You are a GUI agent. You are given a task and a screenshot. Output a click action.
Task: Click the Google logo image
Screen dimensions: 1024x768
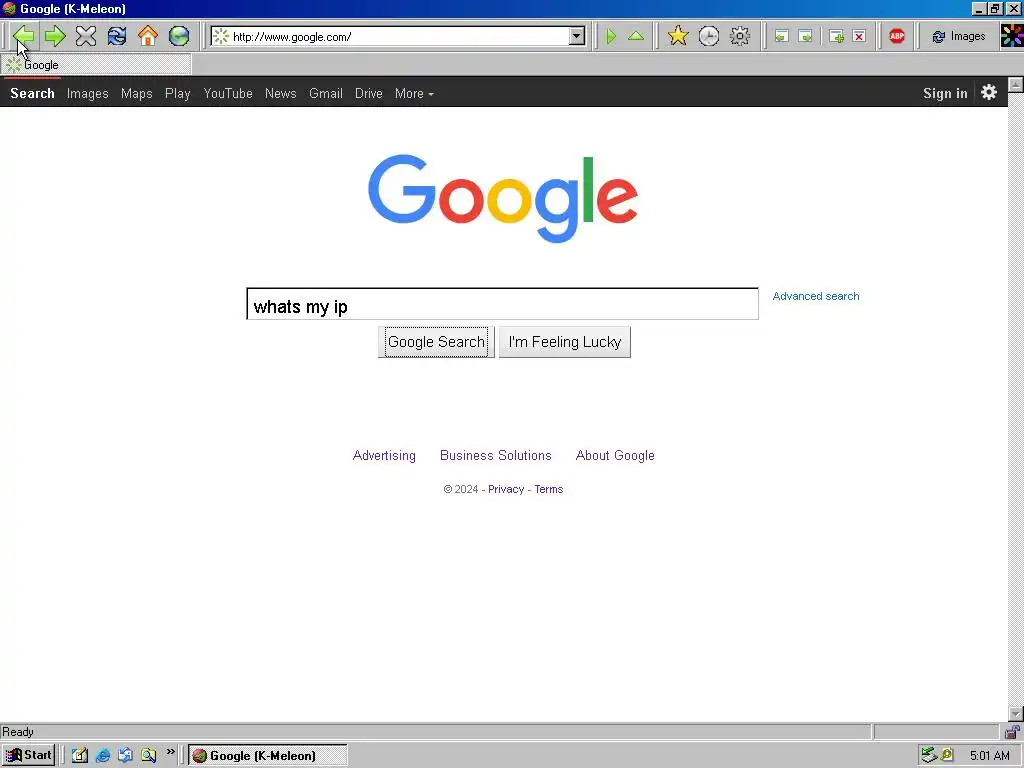[x=503, y=199]
